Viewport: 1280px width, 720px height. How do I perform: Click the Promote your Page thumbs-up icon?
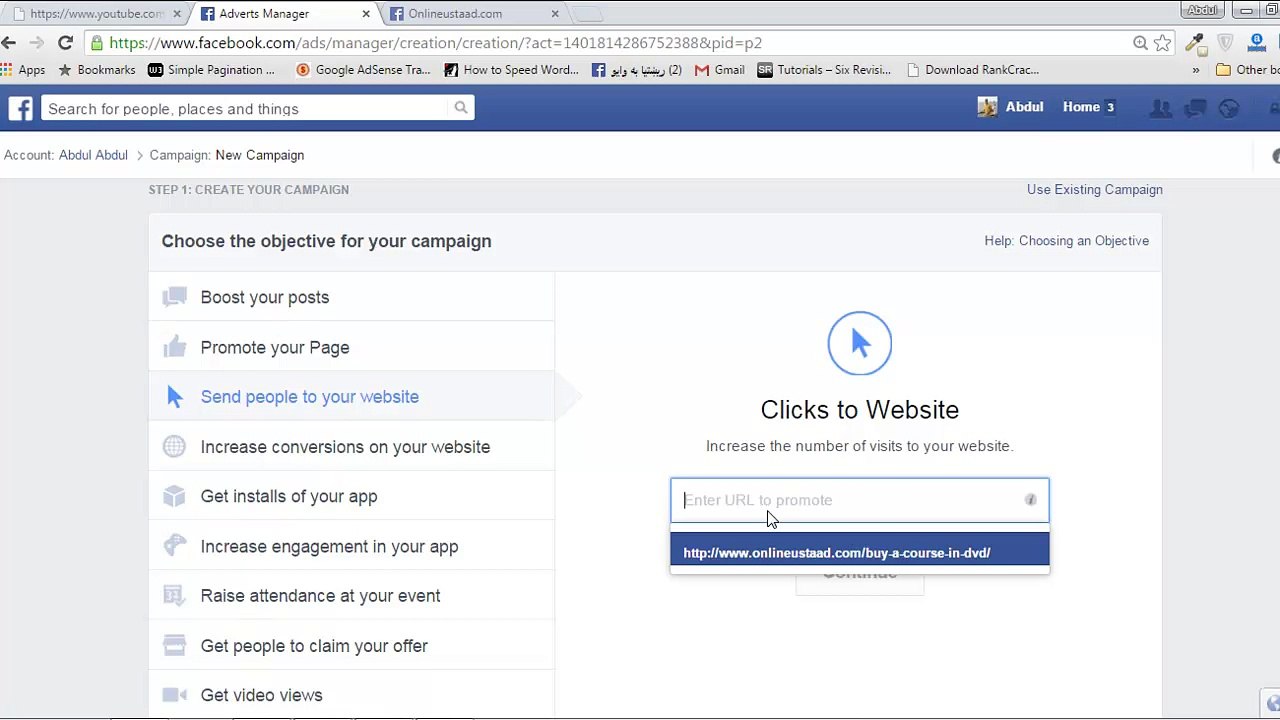click(175, 347)
